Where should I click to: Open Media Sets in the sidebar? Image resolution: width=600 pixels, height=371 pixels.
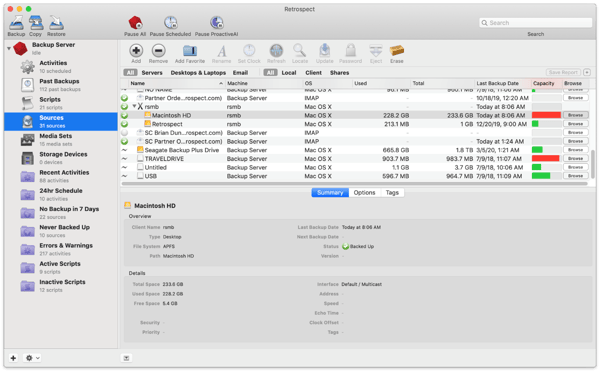[61, 140]
